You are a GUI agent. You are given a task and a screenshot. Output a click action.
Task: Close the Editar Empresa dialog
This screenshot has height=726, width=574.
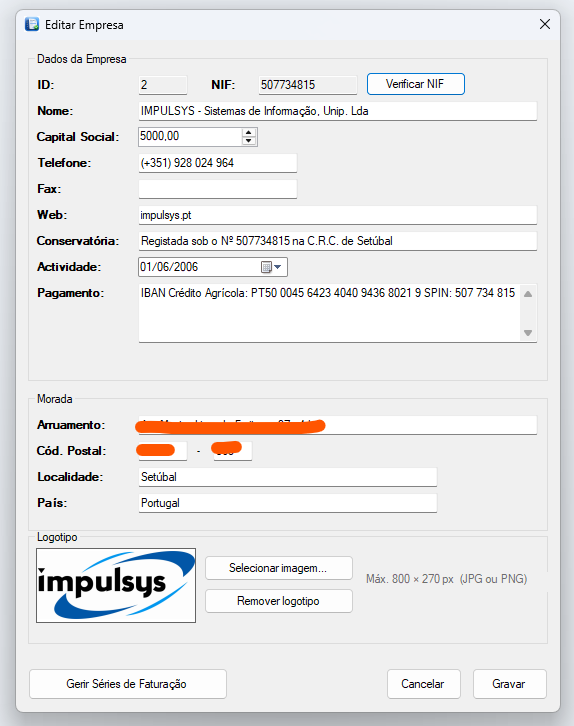(545, 24)
